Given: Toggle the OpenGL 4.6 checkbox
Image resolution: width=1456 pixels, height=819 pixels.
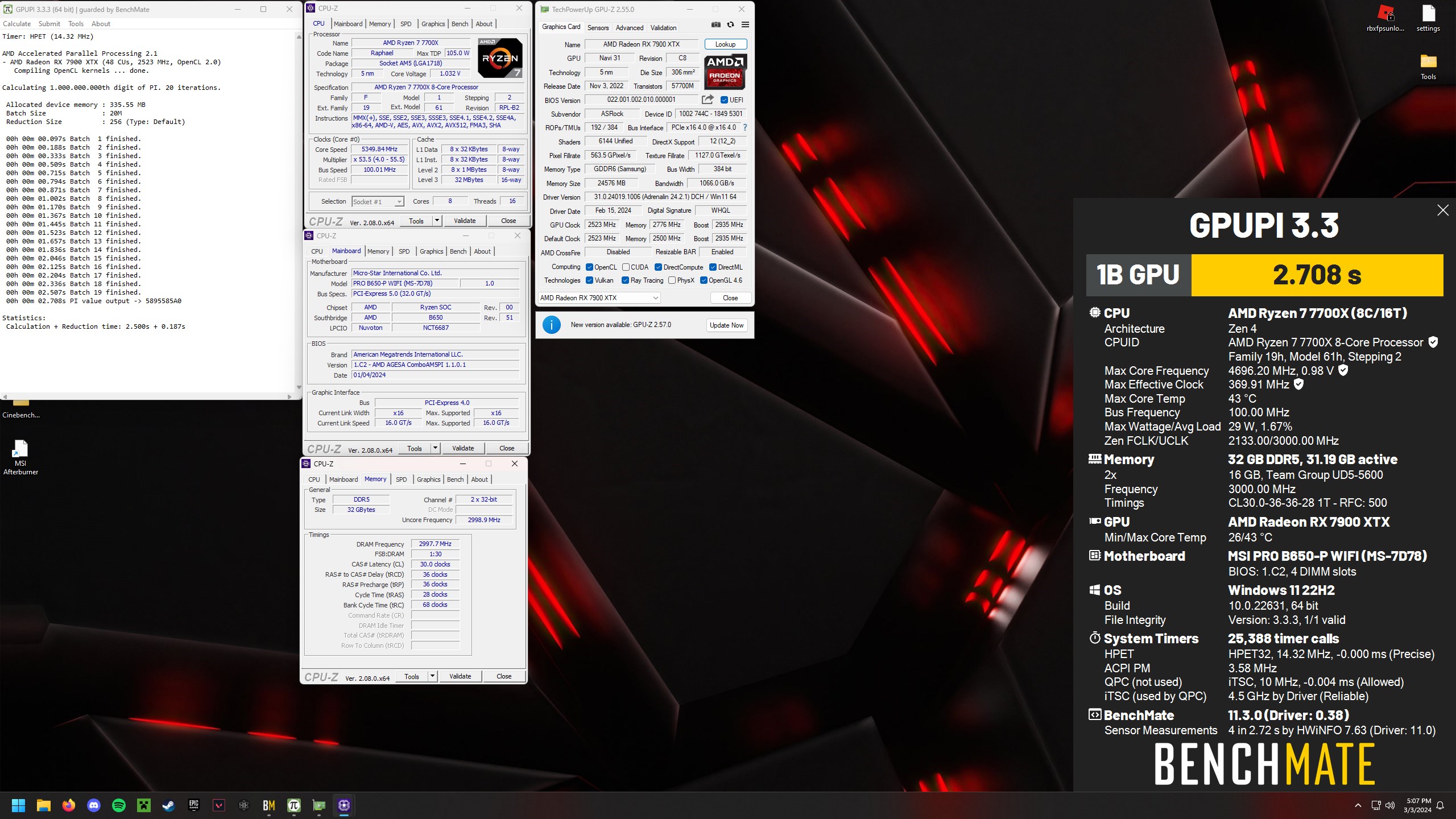Looking at the screenshot, I should pyautogui.click(x=704, y=280).
